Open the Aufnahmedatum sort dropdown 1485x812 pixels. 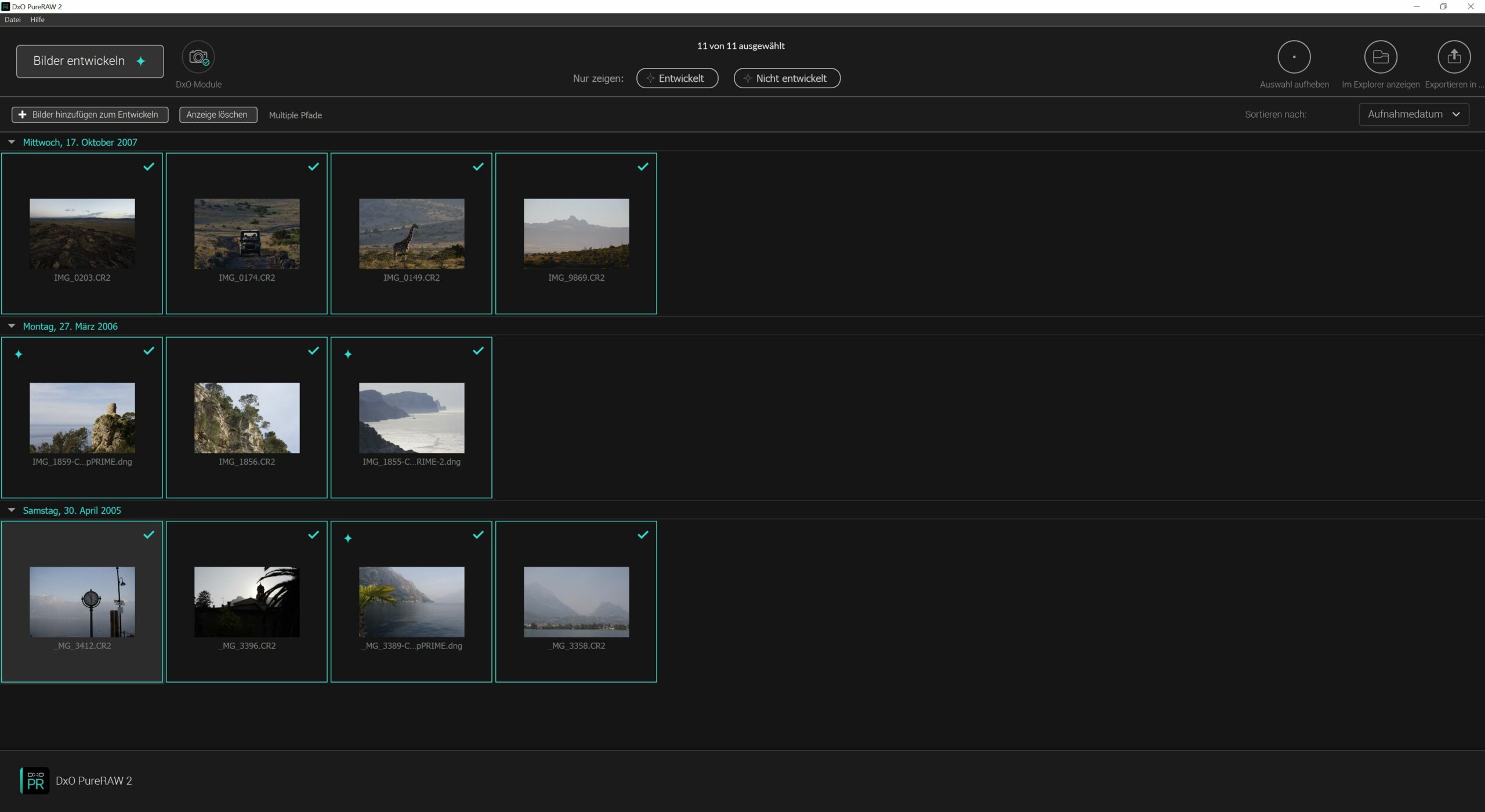click(x=1413, y=114)
